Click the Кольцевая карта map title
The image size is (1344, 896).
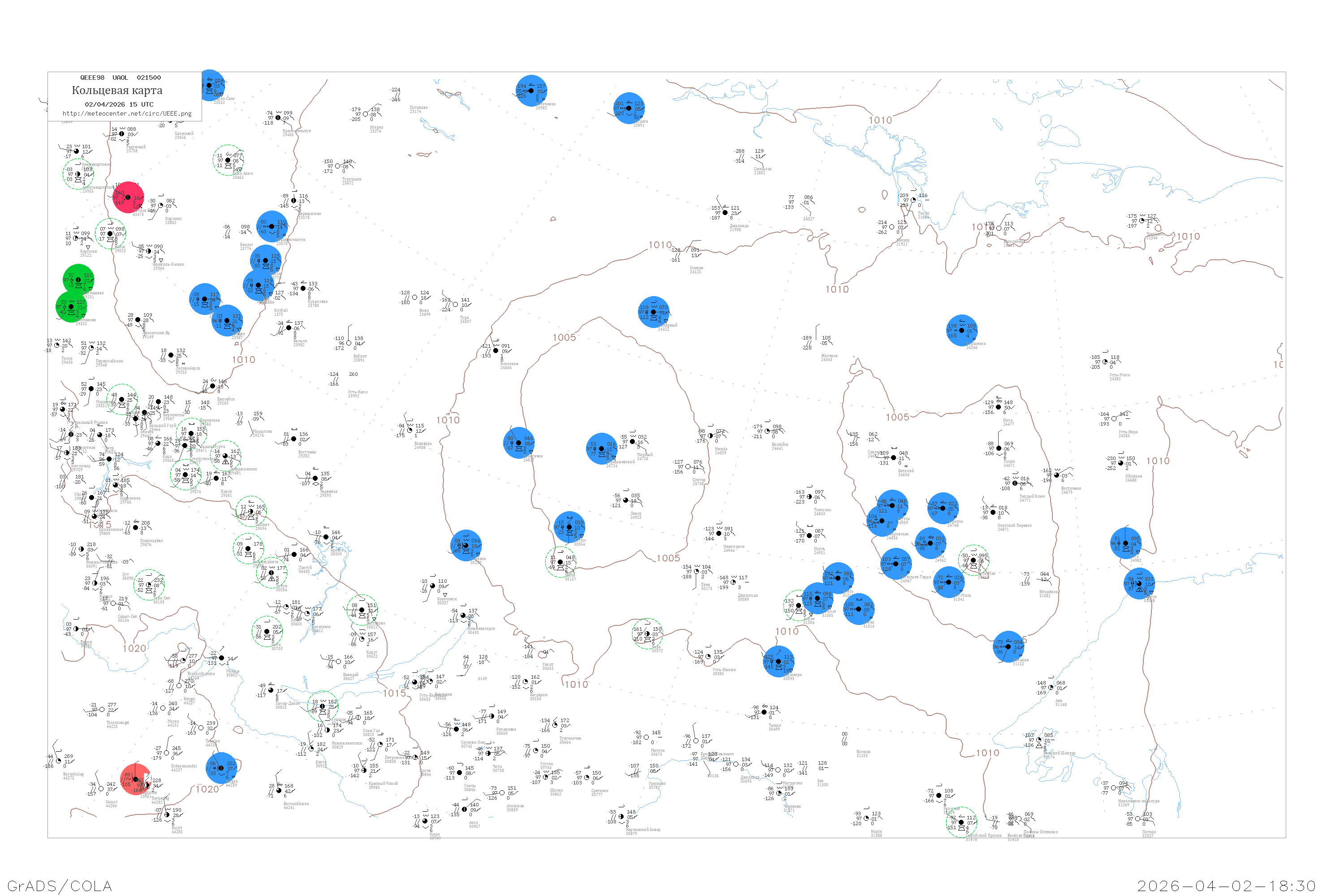tap(116, 90)
